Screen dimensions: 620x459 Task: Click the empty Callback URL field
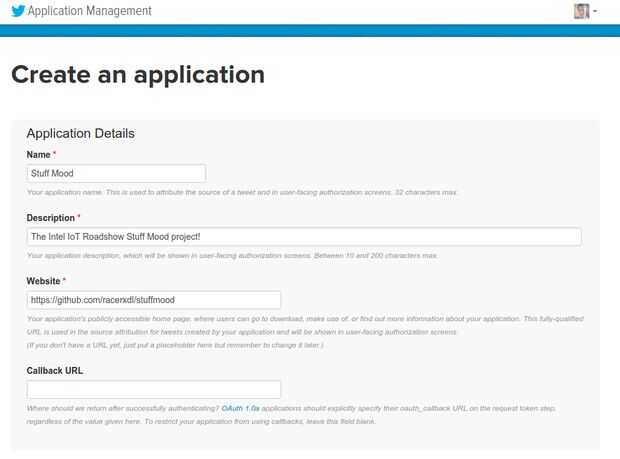pyautogui.click(x=154, y=389)
